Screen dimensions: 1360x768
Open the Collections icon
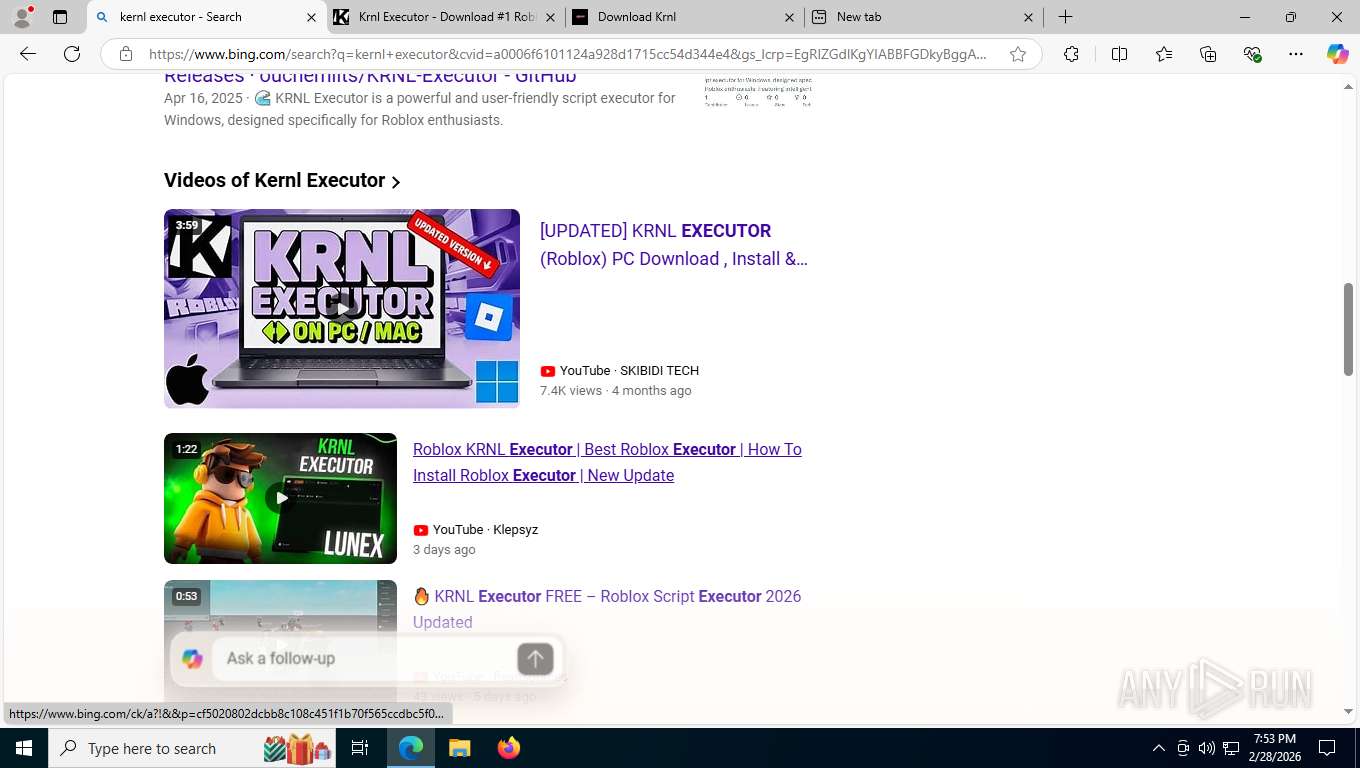1208,54
